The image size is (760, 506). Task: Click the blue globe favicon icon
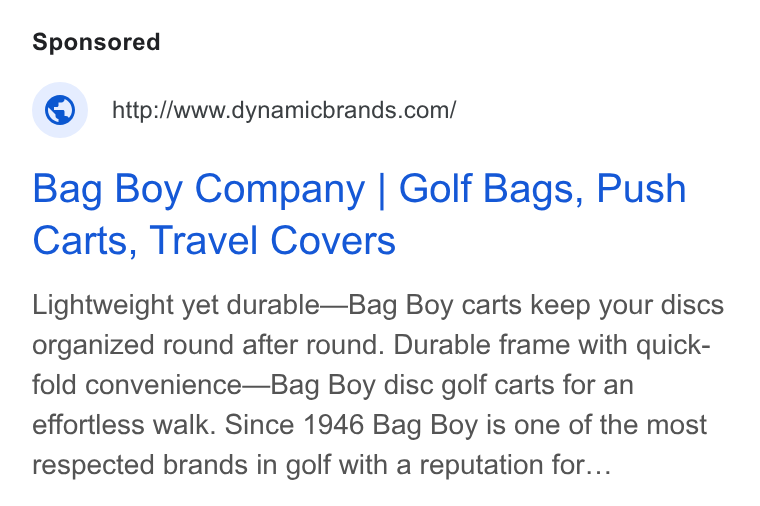60,110
